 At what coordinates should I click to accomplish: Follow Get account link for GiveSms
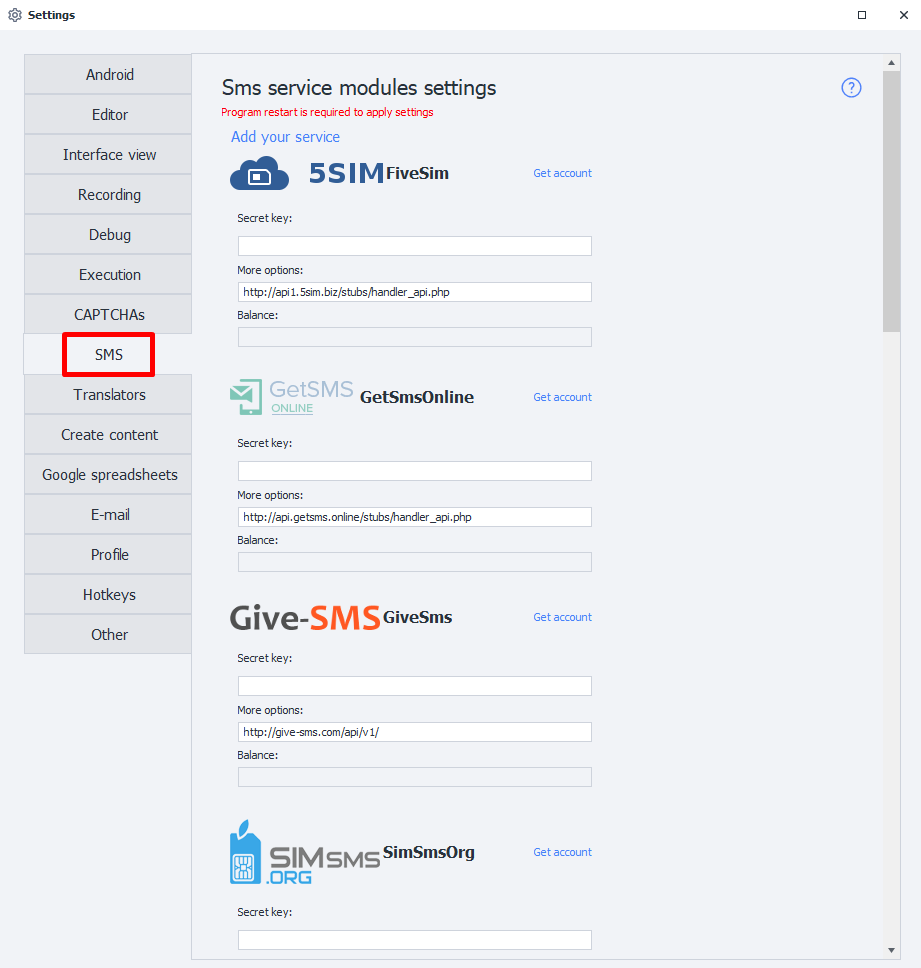(x=562, y=617)
